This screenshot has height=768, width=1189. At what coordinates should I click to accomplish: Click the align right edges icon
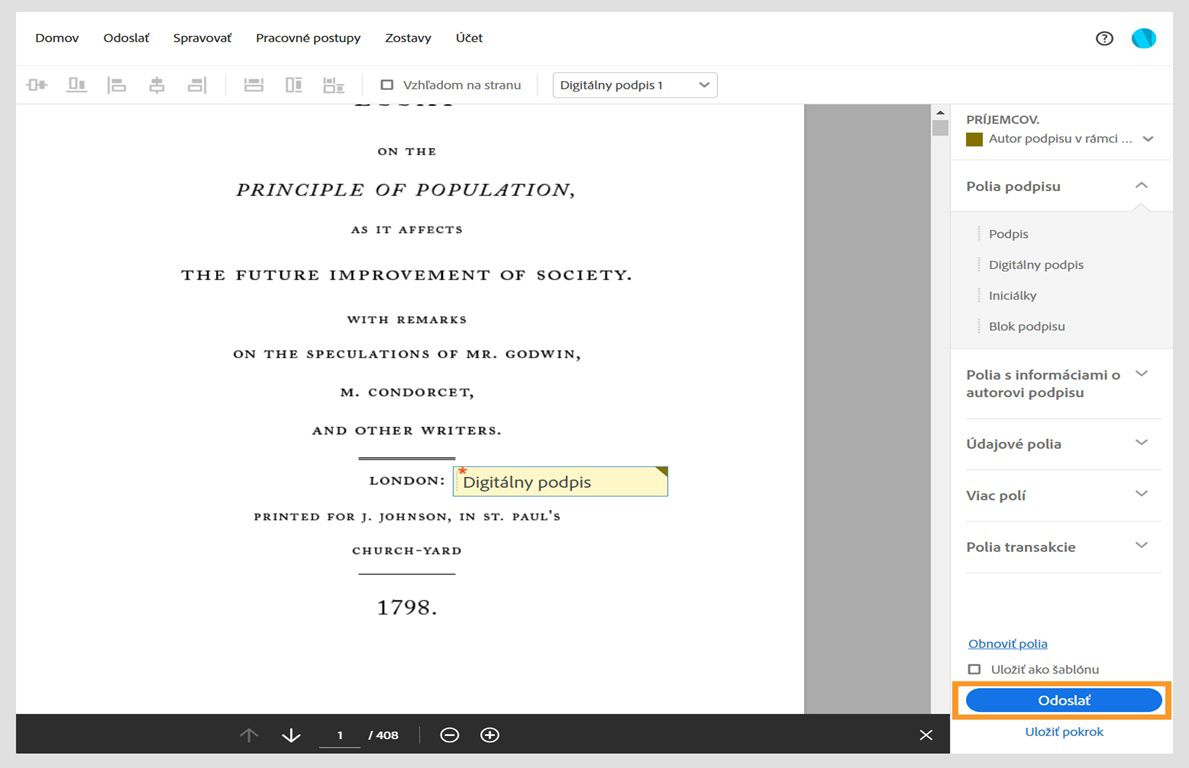tap(197, 85)
